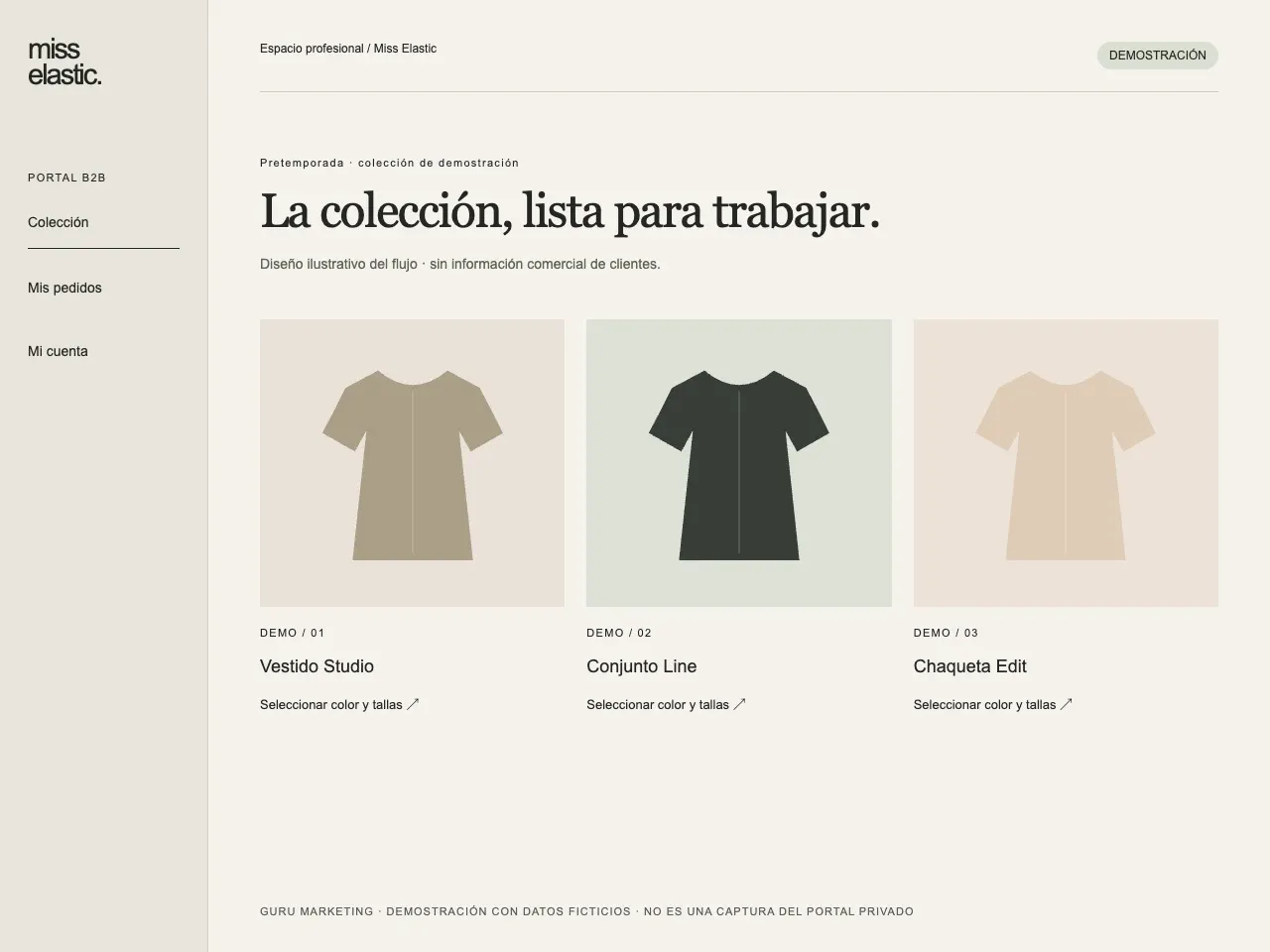Screen dimensions: 1270x952
Task: Open the Chaqueta Edit product thumbnail
Action: coord(1066,463)
